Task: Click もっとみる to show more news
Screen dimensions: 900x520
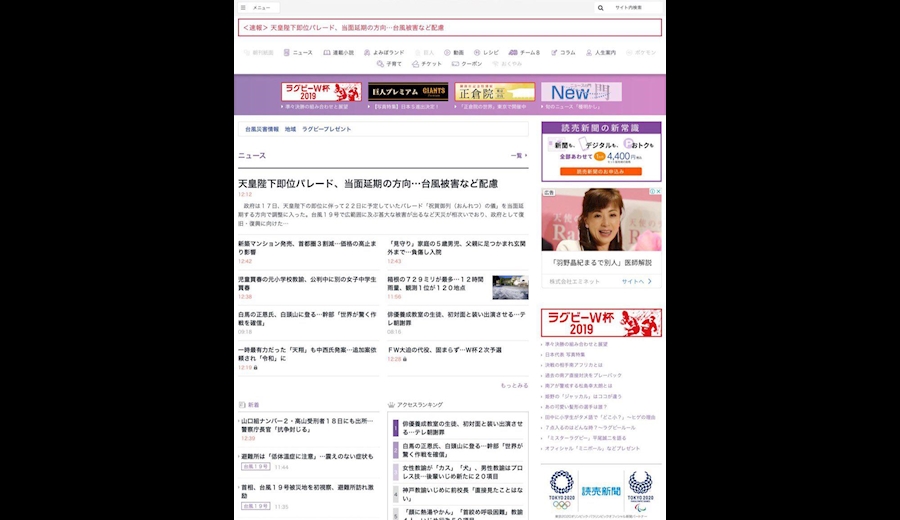Action: tap(514, 385)
